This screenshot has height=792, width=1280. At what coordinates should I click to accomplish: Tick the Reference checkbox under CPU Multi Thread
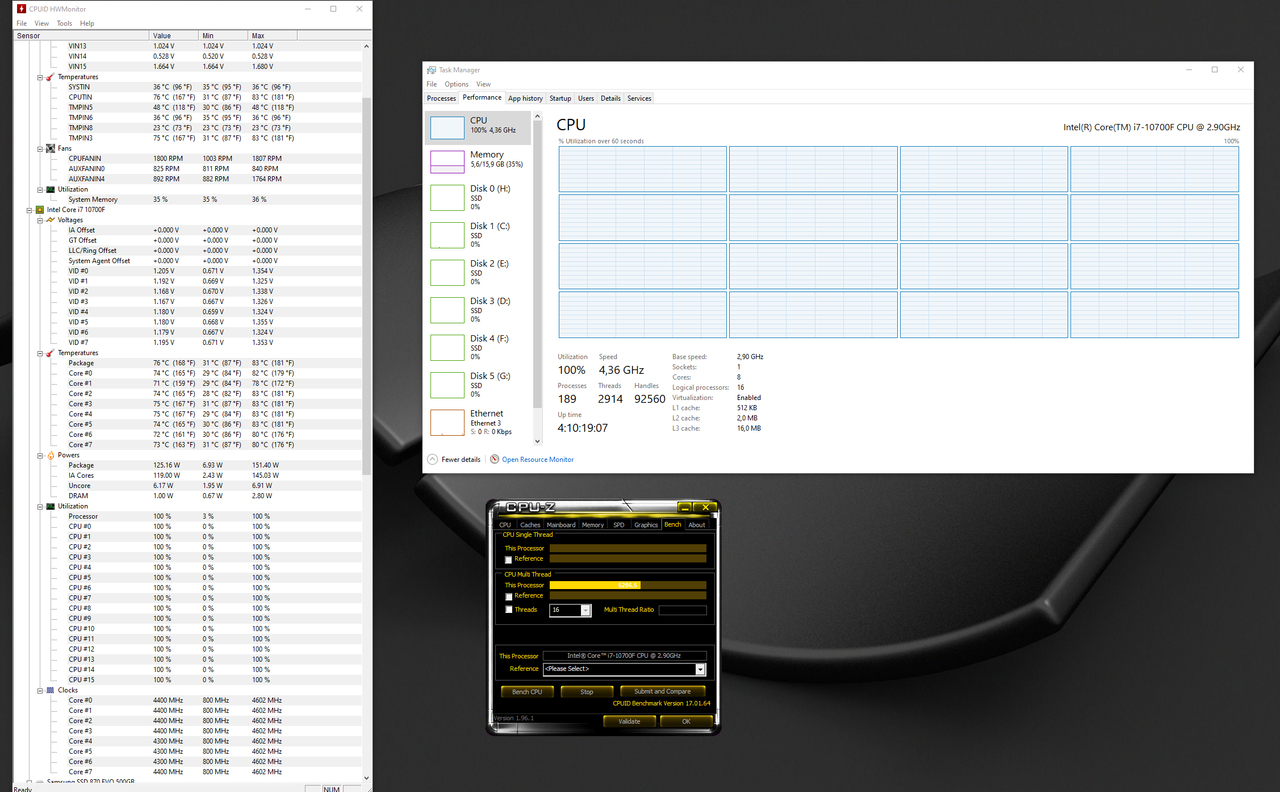[x=508, y=596]
